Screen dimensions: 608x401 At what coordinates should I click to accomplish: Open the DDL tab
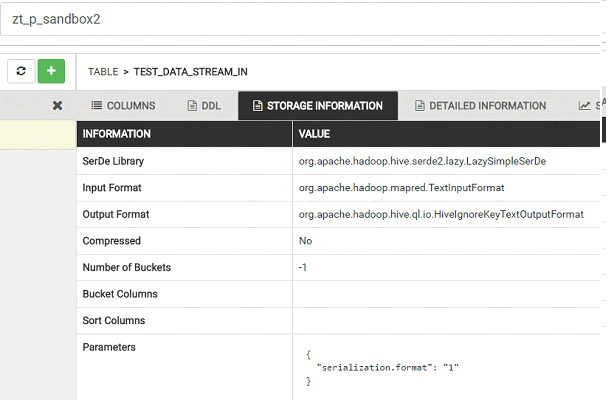211,106
